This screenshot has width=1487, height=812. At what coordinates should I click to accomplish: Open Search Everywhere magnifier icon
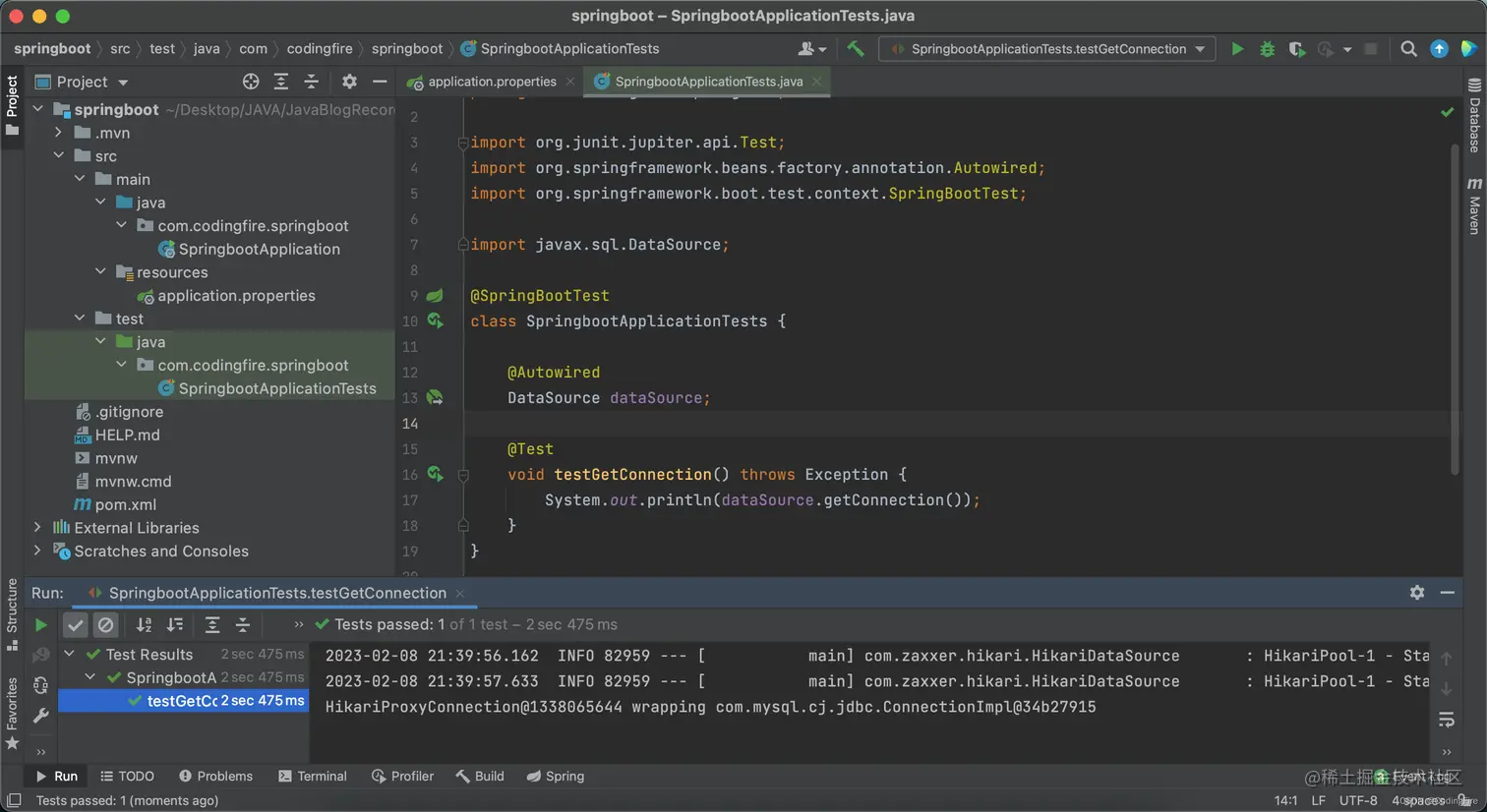click(1408, 49)
